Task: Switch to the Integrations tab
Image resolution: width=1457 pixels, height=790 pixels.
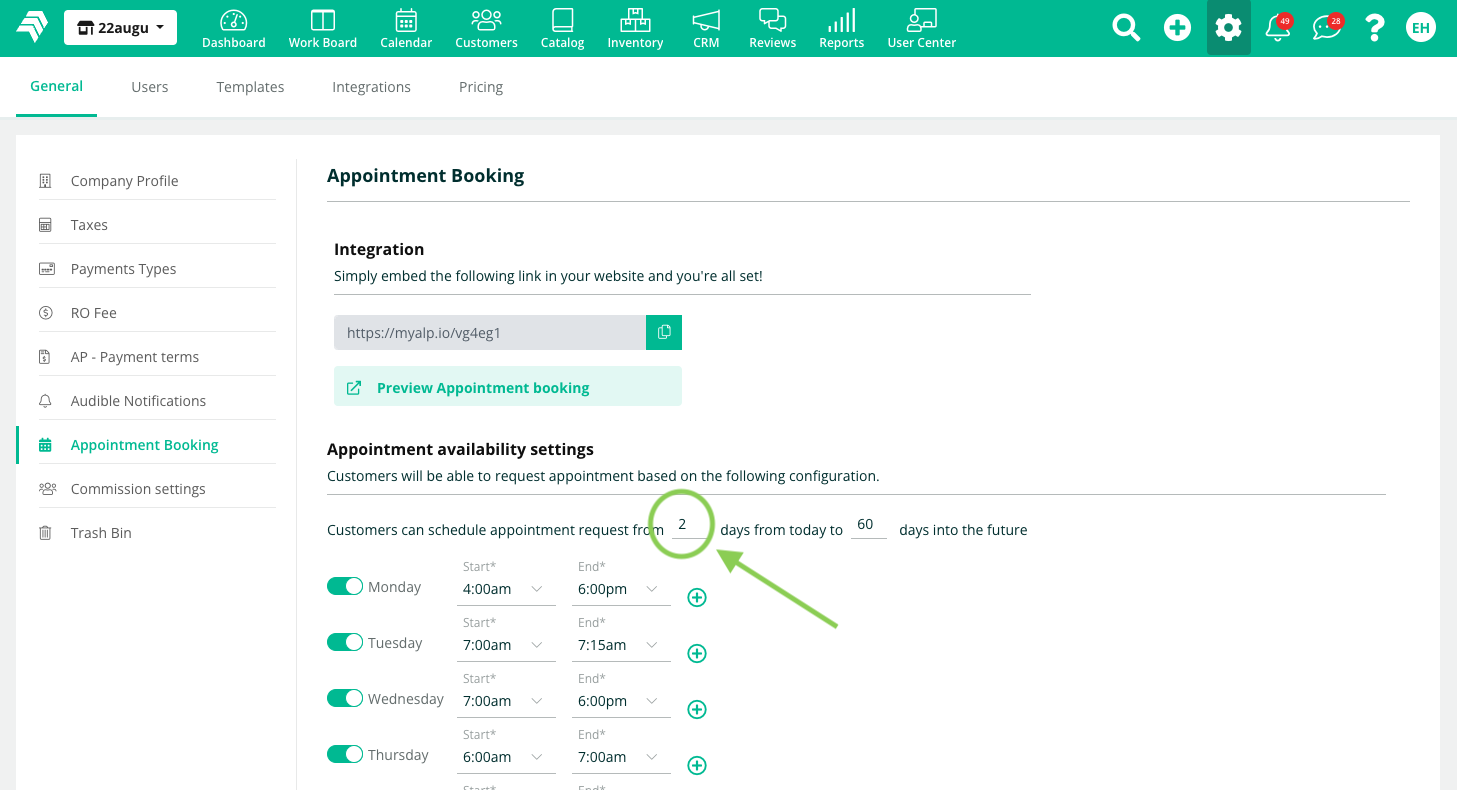Action: tap(371, 87)
